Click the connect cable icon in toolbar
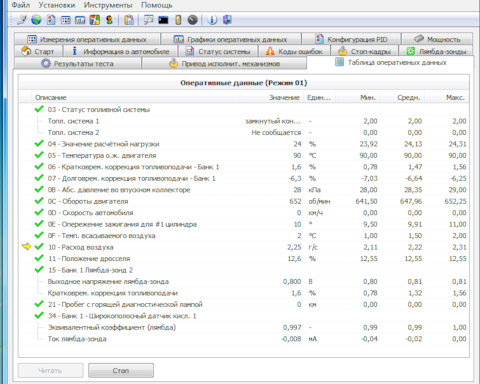This screenshot has height=384, width=480. coord(22,20)
